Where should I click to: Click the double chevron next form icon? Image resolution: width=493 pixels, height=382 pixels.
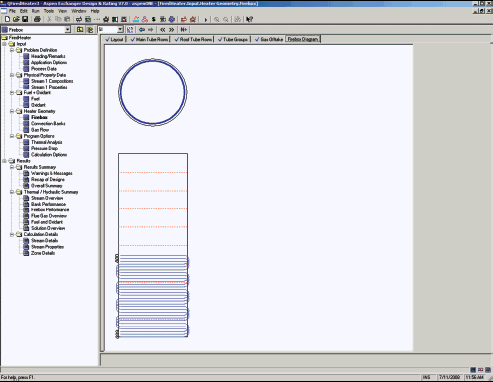click(x=171, y=30)
